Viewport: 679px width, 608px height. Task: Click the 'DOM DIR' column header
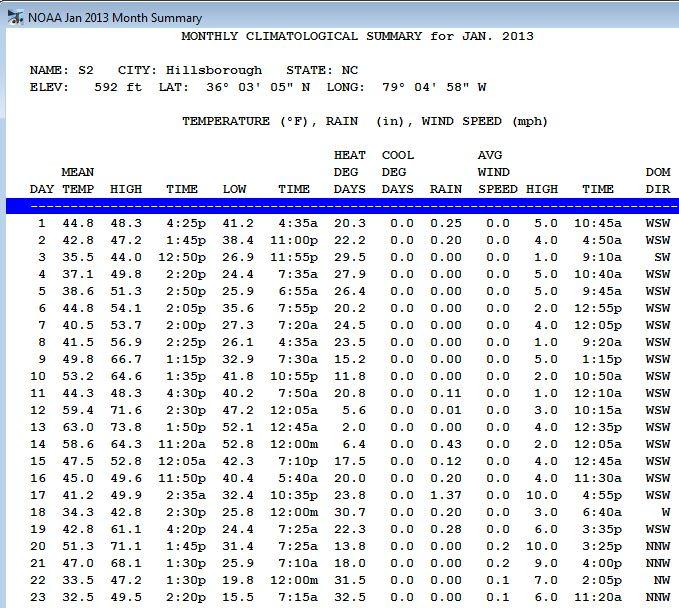[x=658, y=181]
